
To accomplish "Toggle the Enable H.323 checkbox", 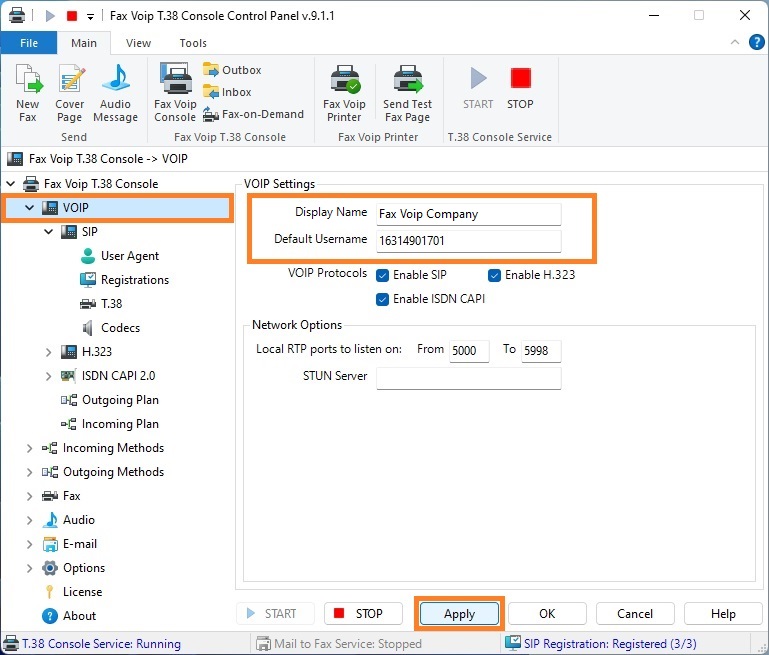I will (x=494, y=275).
